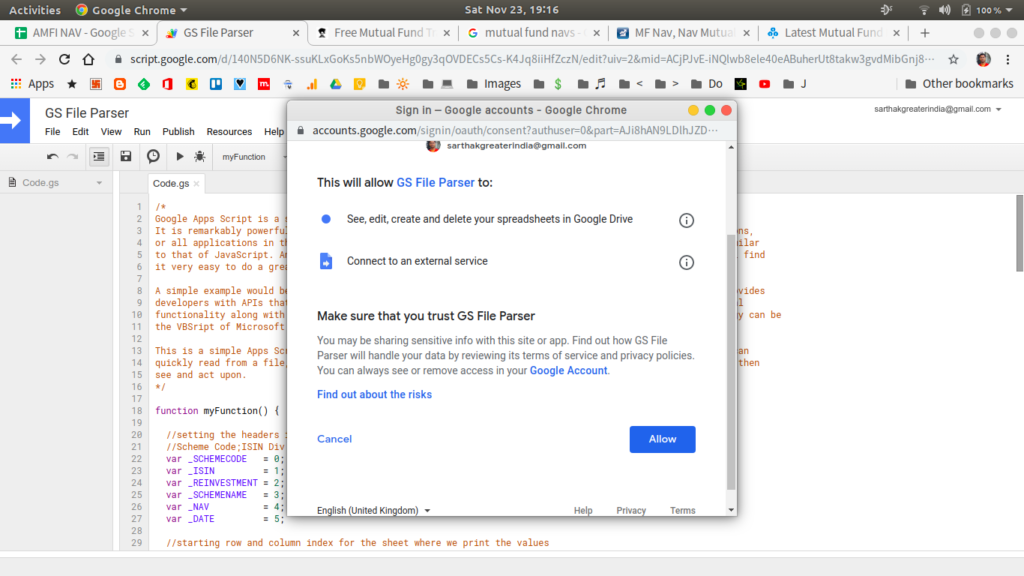Open the Images bookmark folder
1024x576 pixels.
(x=494, y=84)
